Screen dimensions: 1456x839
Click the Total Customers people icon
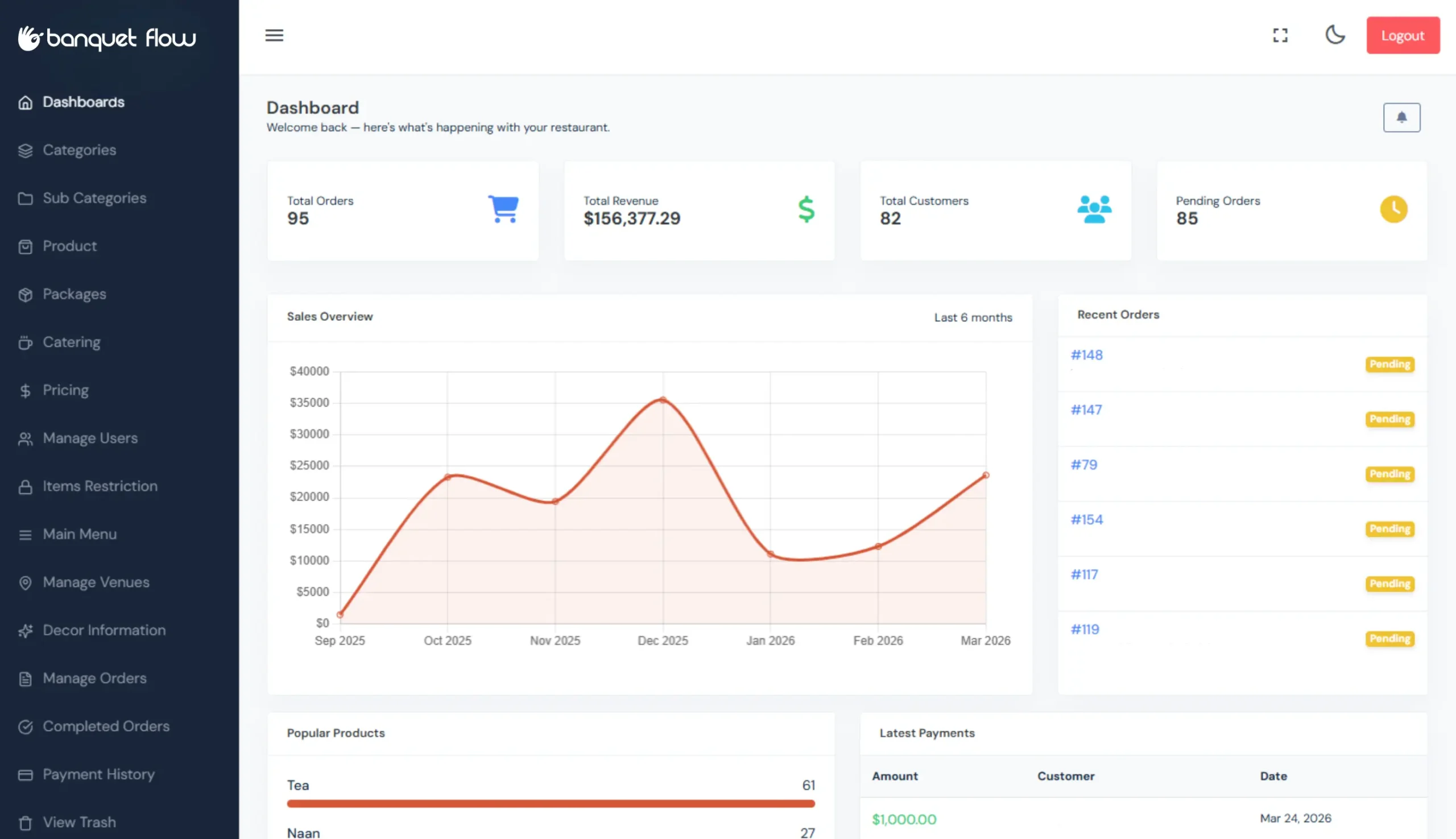point(1094,209)
